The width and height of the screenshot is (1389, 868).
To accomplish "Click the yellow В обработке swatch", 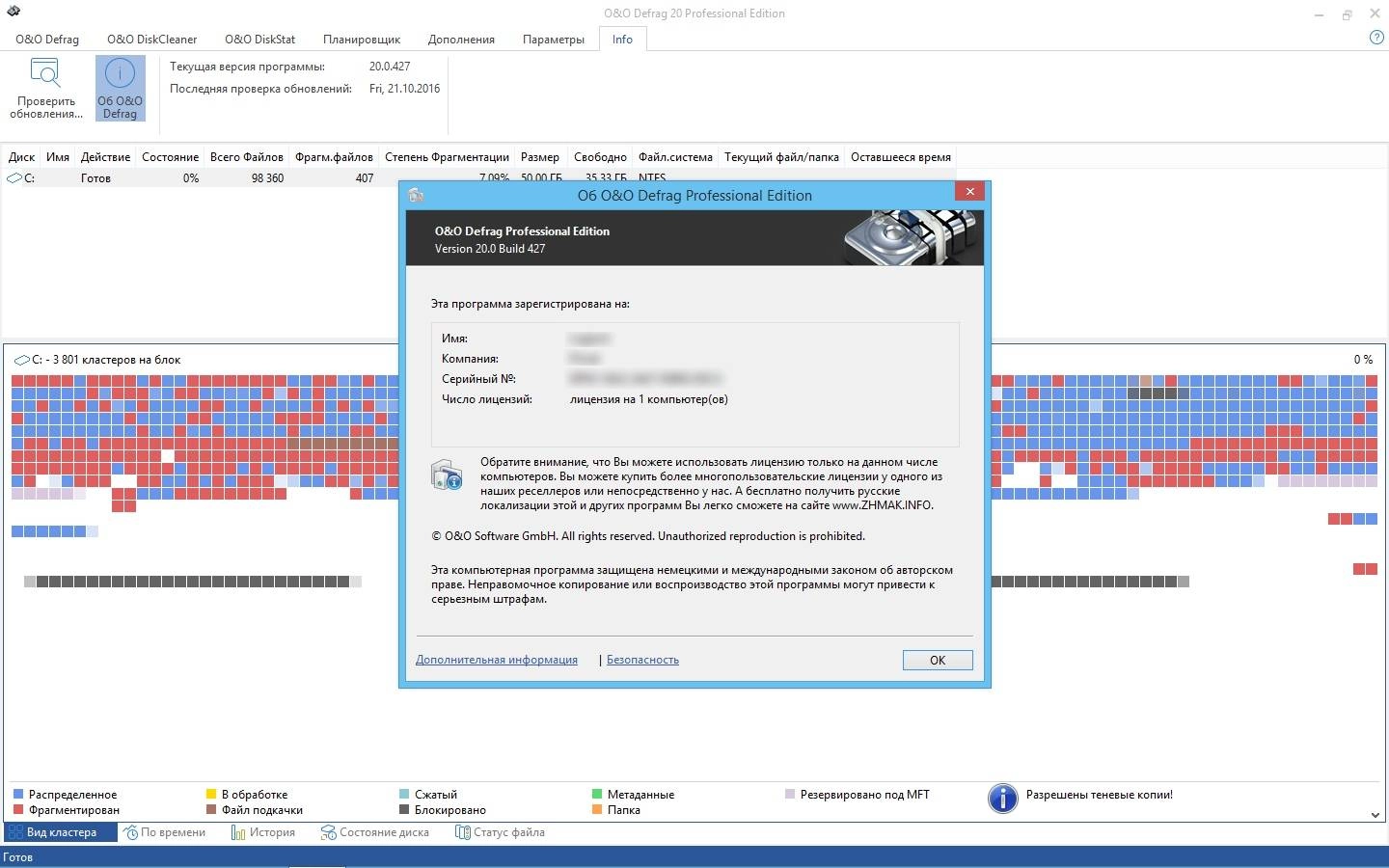I will pyautogui.click(x=211, y=795).
